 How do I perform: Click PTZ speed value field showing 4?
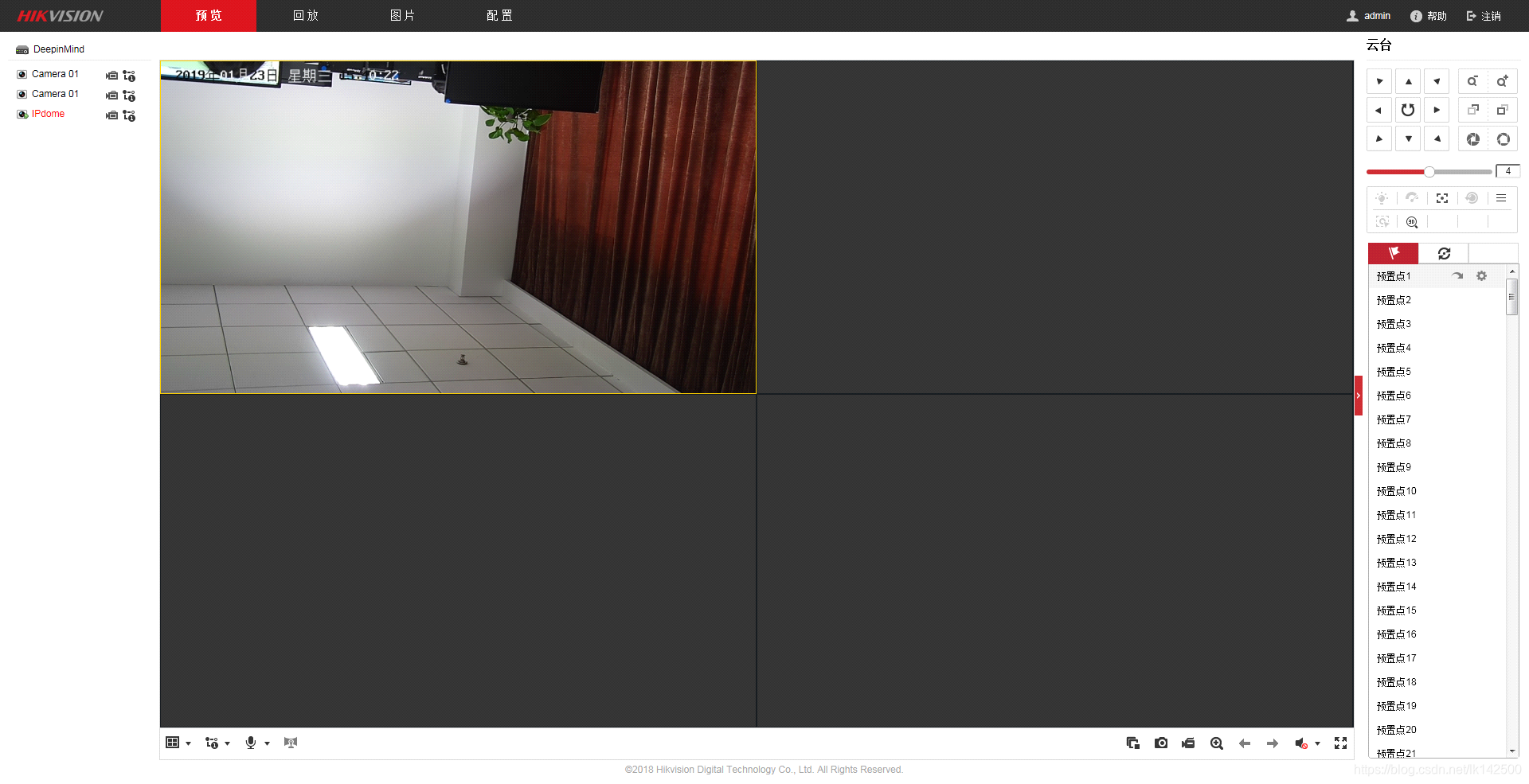click(x=1507, y=171)
